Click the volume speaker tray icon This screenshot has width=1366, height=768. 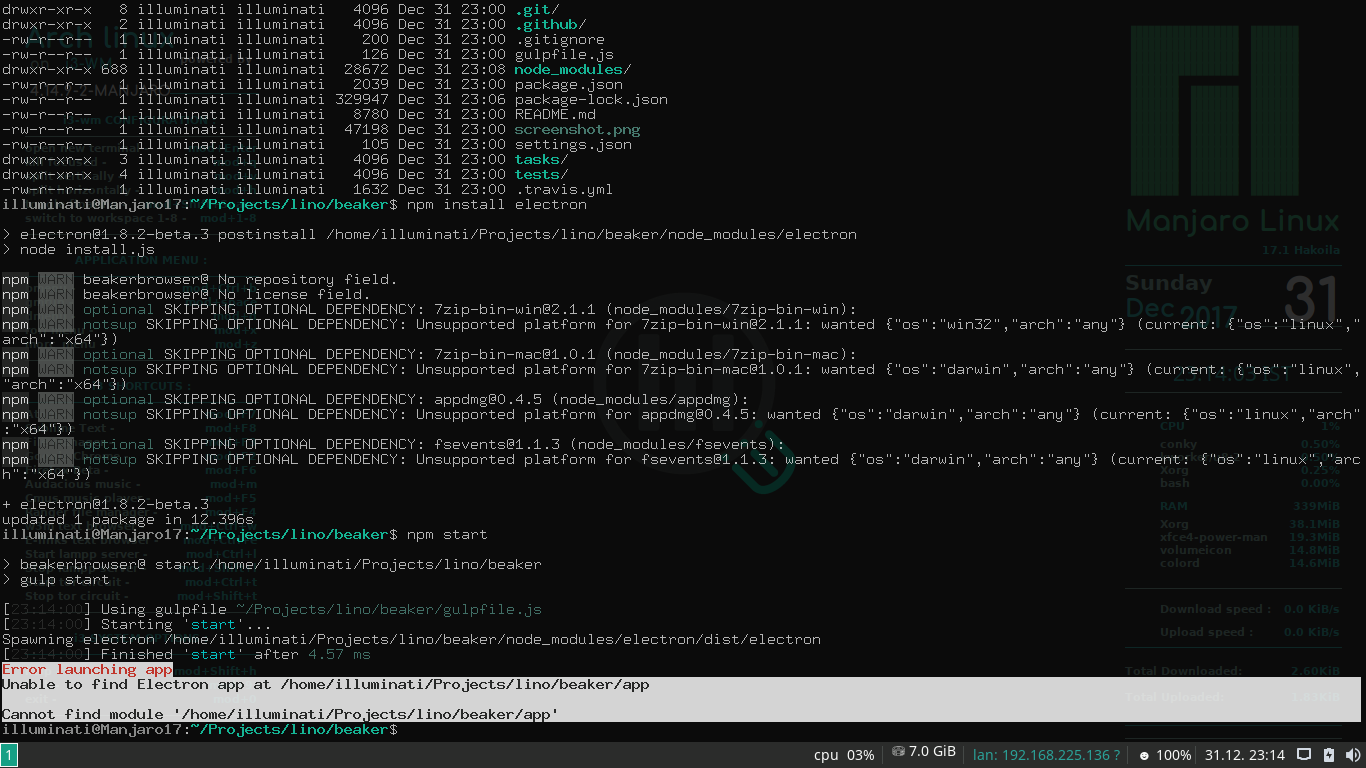click(1352, 755)
